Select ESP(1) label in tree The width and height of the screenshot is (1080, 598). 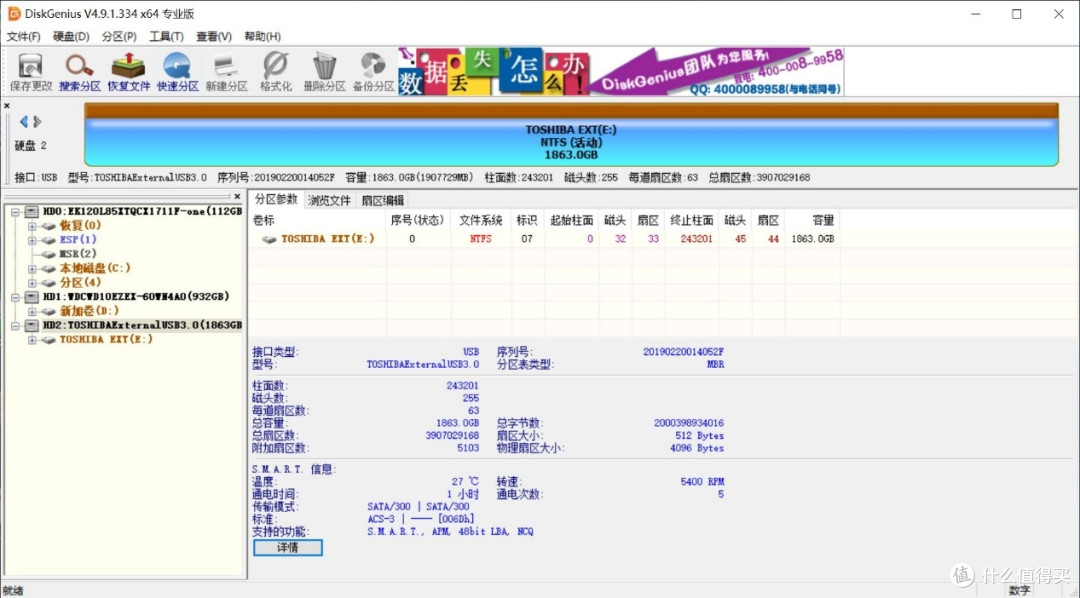tap(78, 240)
